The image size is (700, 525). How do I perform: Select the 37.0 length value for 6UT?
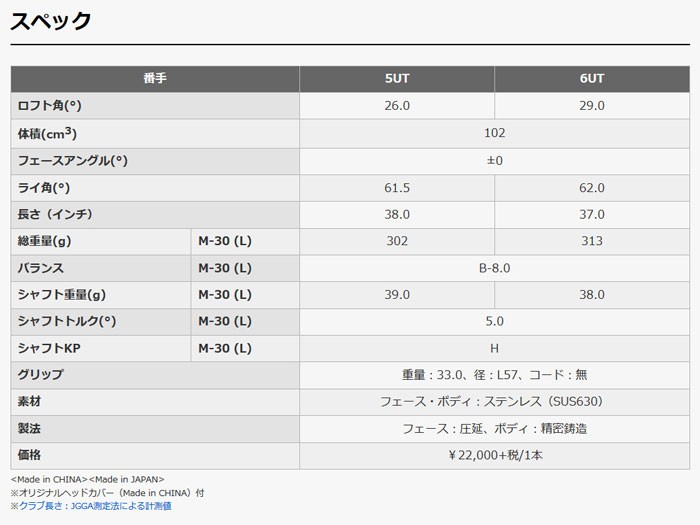(x=592, y=214)
